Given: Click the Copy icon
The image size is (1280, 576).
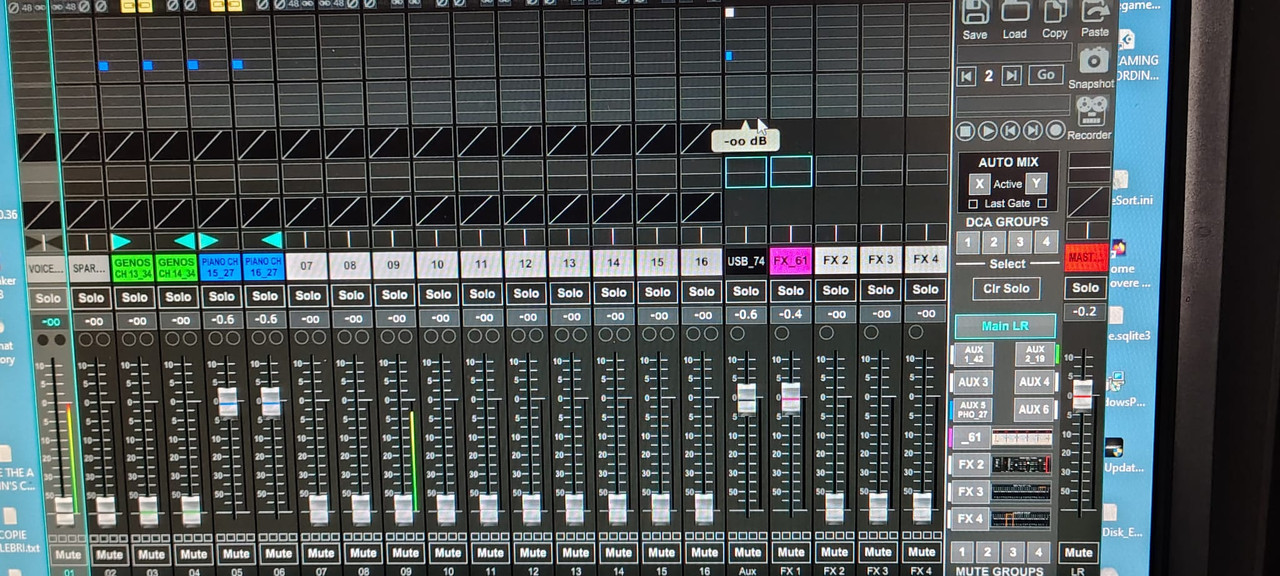Looking at the screenshot, I should (x=1055, y=11).
